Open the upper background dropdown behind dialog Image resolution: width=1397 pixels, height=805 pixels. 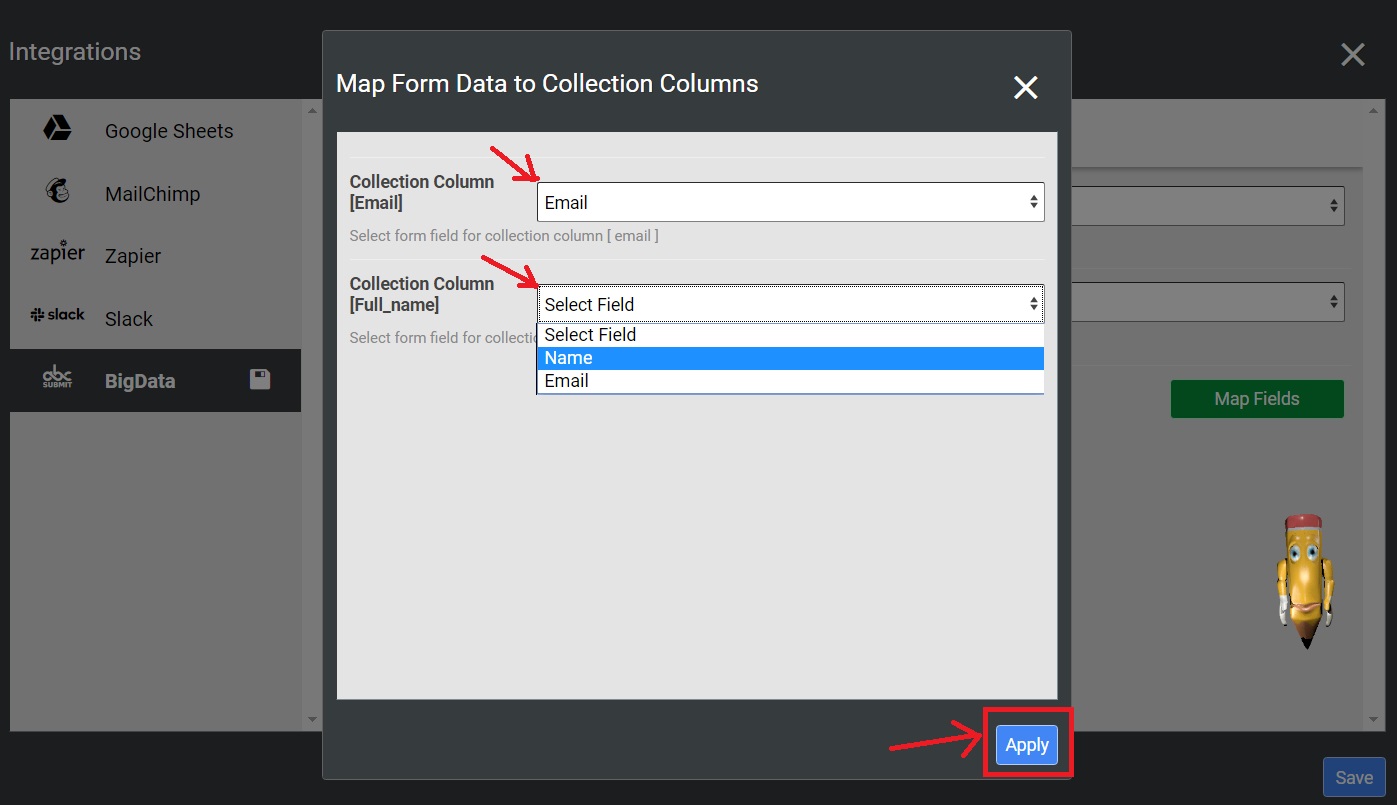coord(1208,205)
